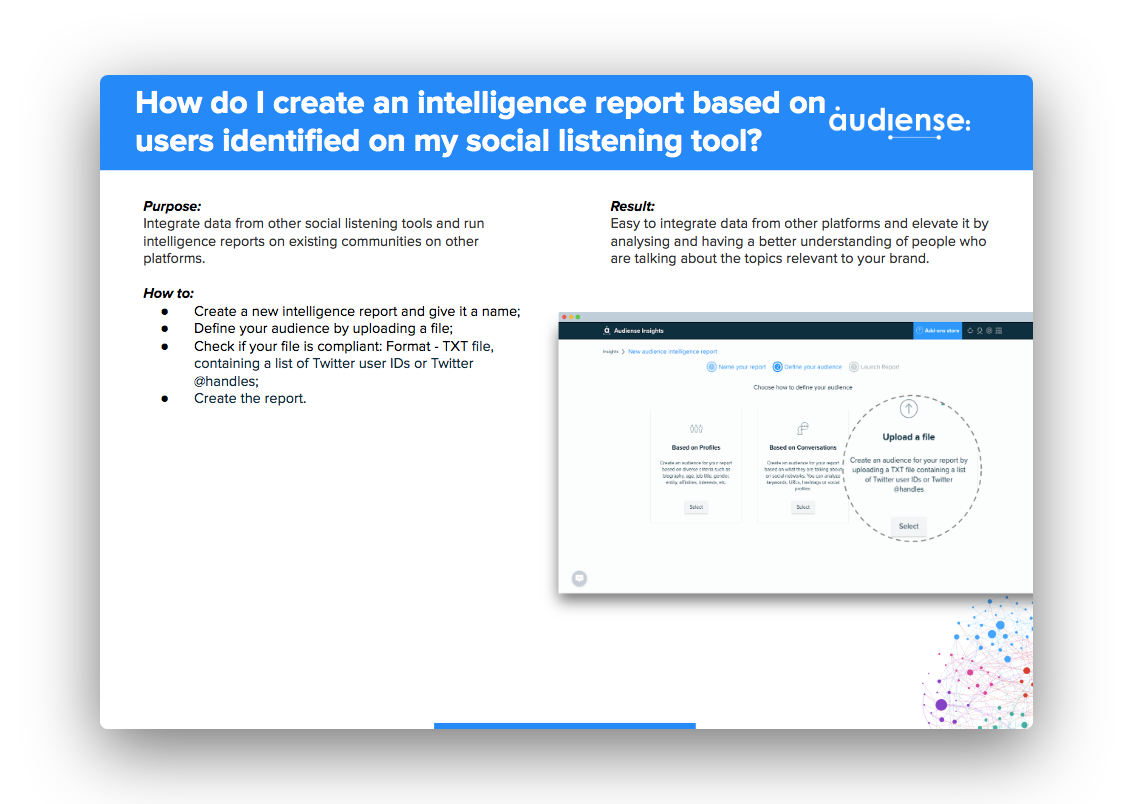Click the Based on Conversations heading
The height and width of the screenshot is (804, 1133).
tap(803, 448)
